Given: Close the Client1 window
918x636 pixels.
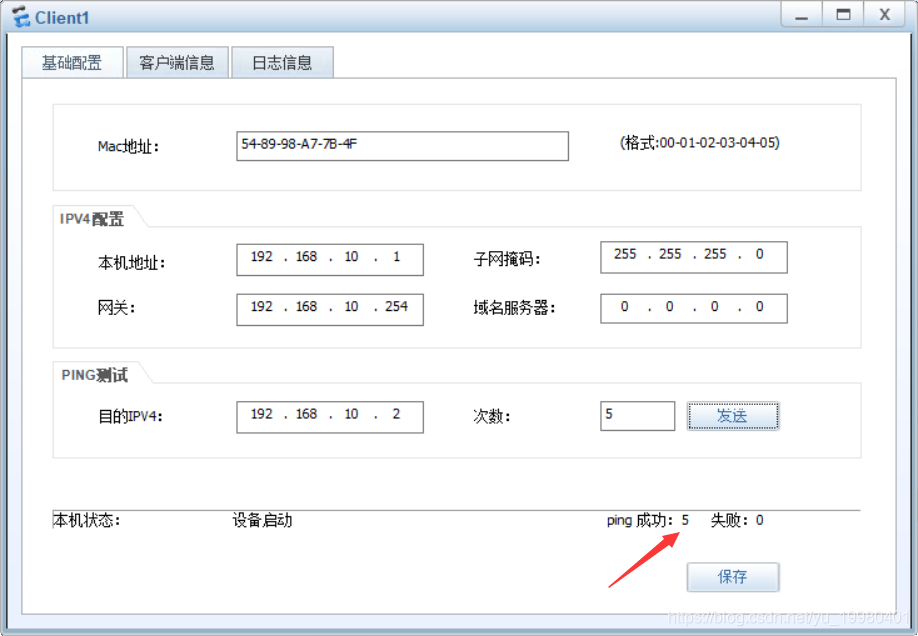Looking at the screenshot, I should [x=885, y=15].
